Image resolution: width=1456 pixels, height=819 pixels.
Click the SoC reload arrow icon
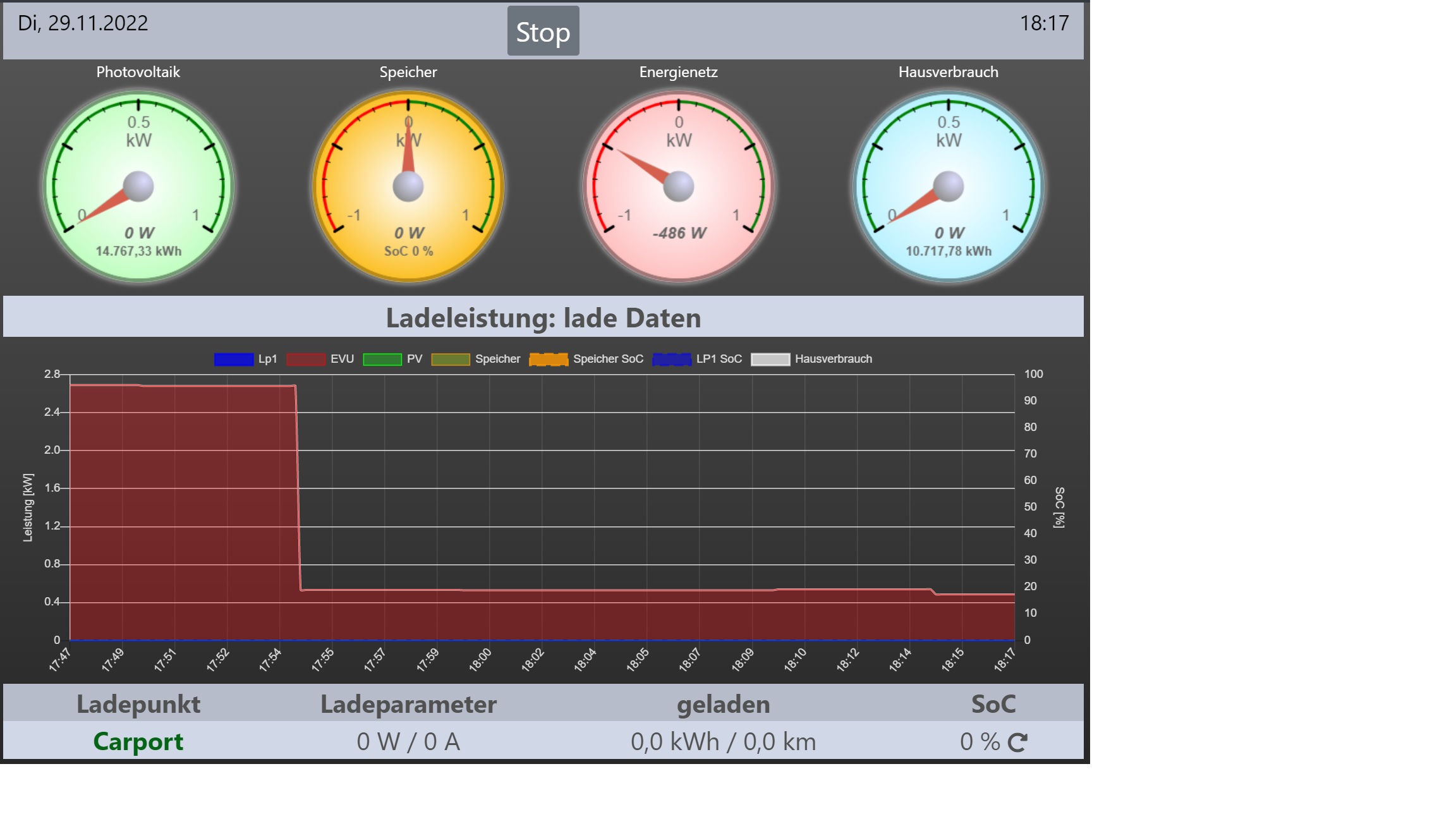coord(1017,742)
